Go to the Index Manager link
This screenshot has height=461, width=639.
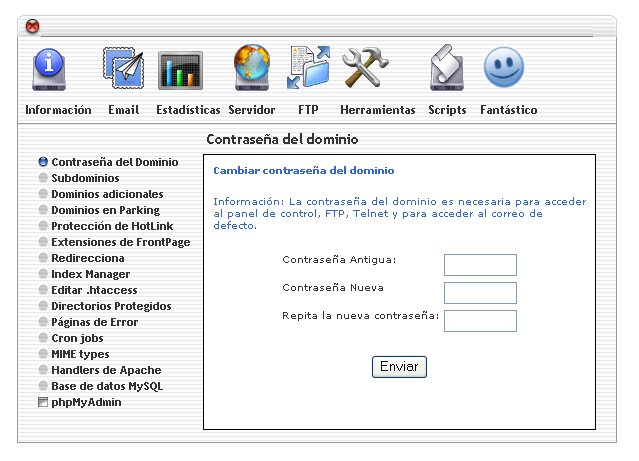[x=91, y=274]
